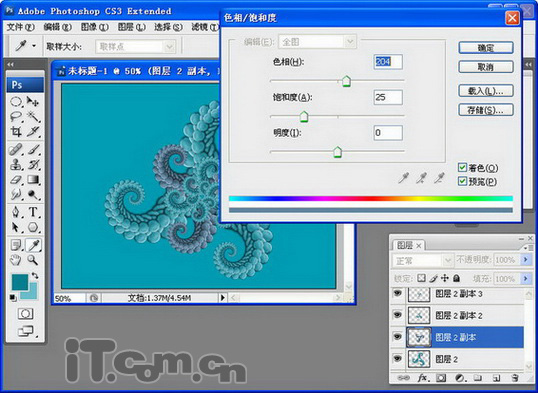Select the Elliptical Marquee tool
Screen dimensions: 538x393
pos(16,102)
